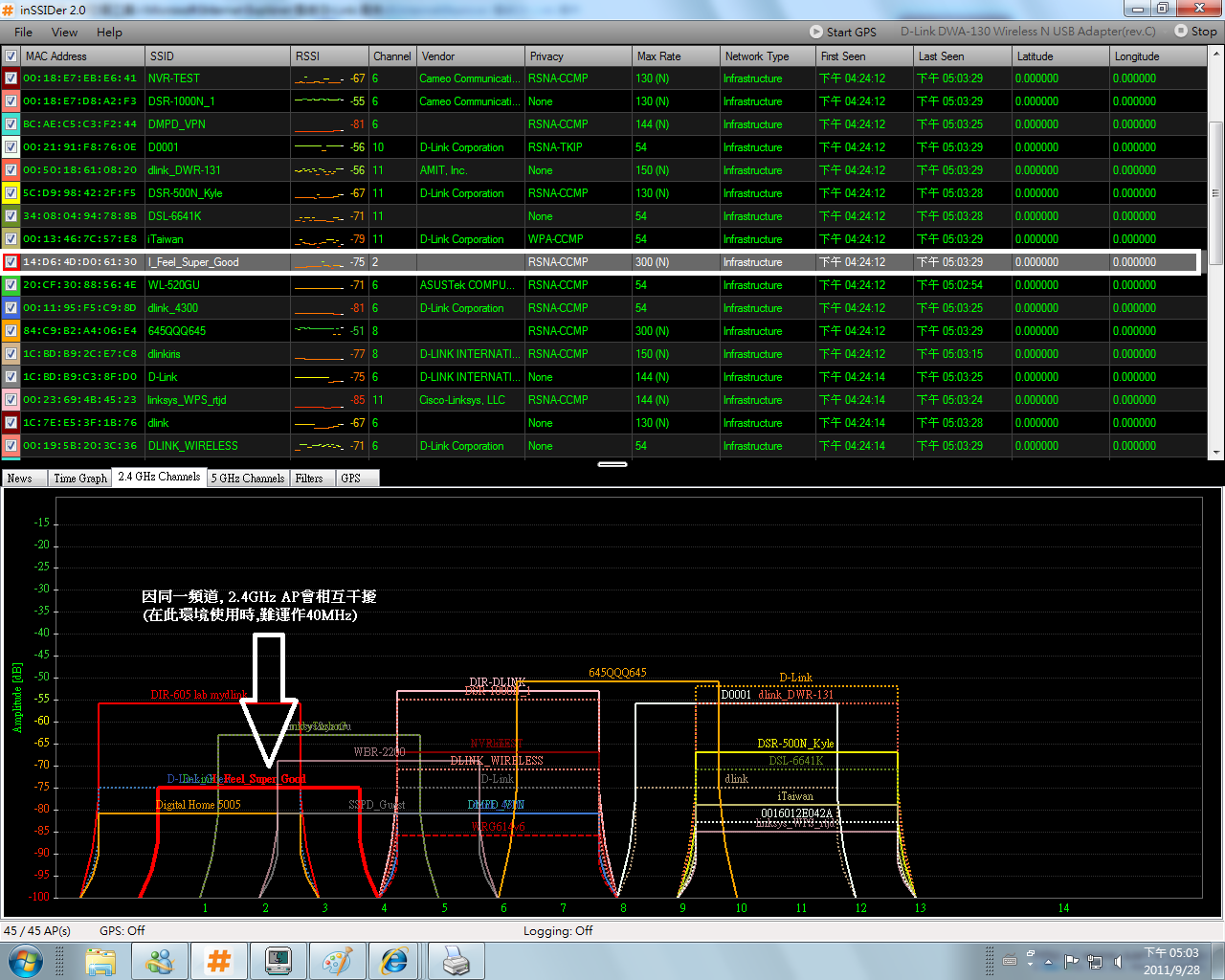
Task: Toggle checkbox for DLINK_WIRELESS network
Action: 11,446
